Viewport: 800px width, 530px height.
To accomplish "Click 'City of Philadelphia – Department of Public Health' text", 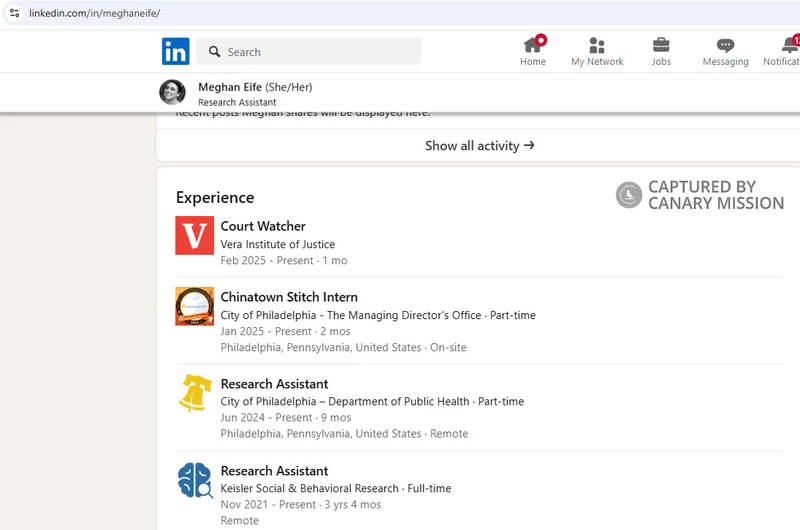I will 345,401.
